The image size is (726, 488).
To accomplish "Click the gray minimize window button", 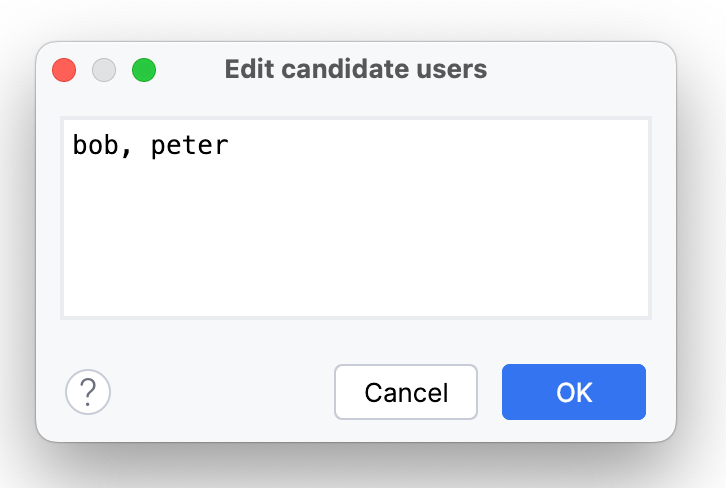I will tap(104, 70).
